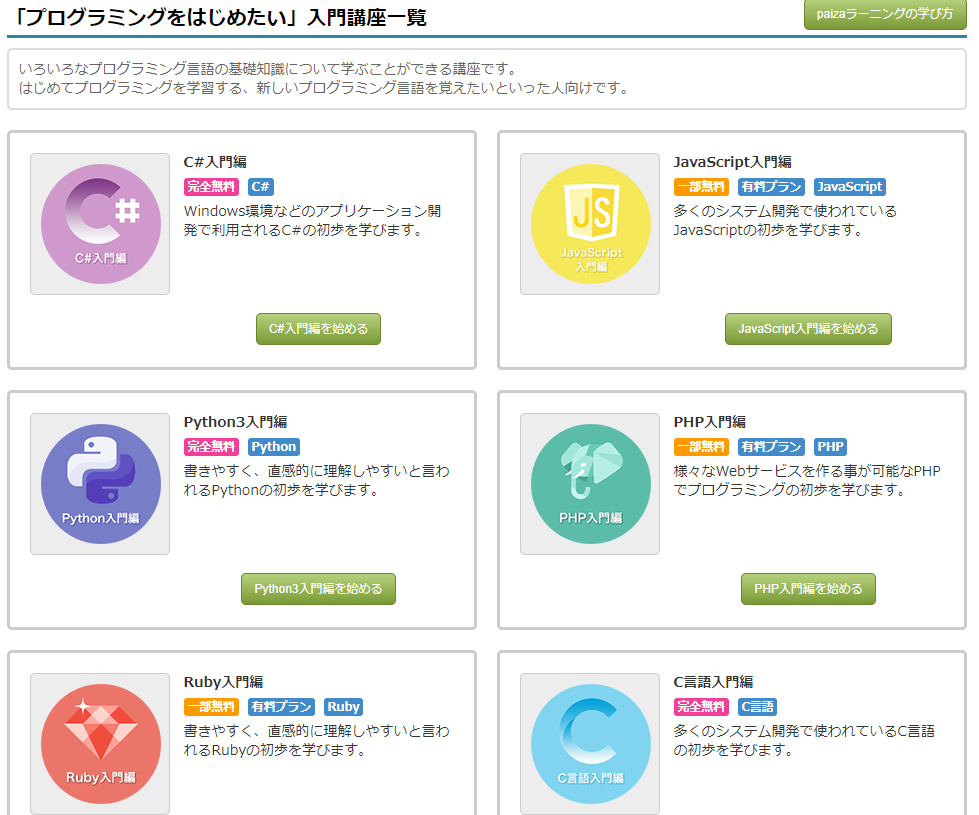Open the PHP入門編 title link
This screenshot has width=979, height=815.
point(709,422)
